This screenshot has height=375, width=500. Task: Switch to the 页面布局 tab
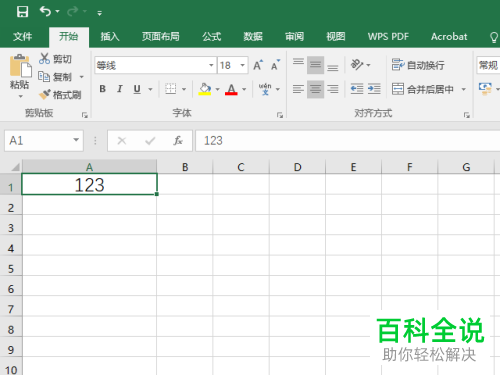pyautogui.click(x=161, y=36)
